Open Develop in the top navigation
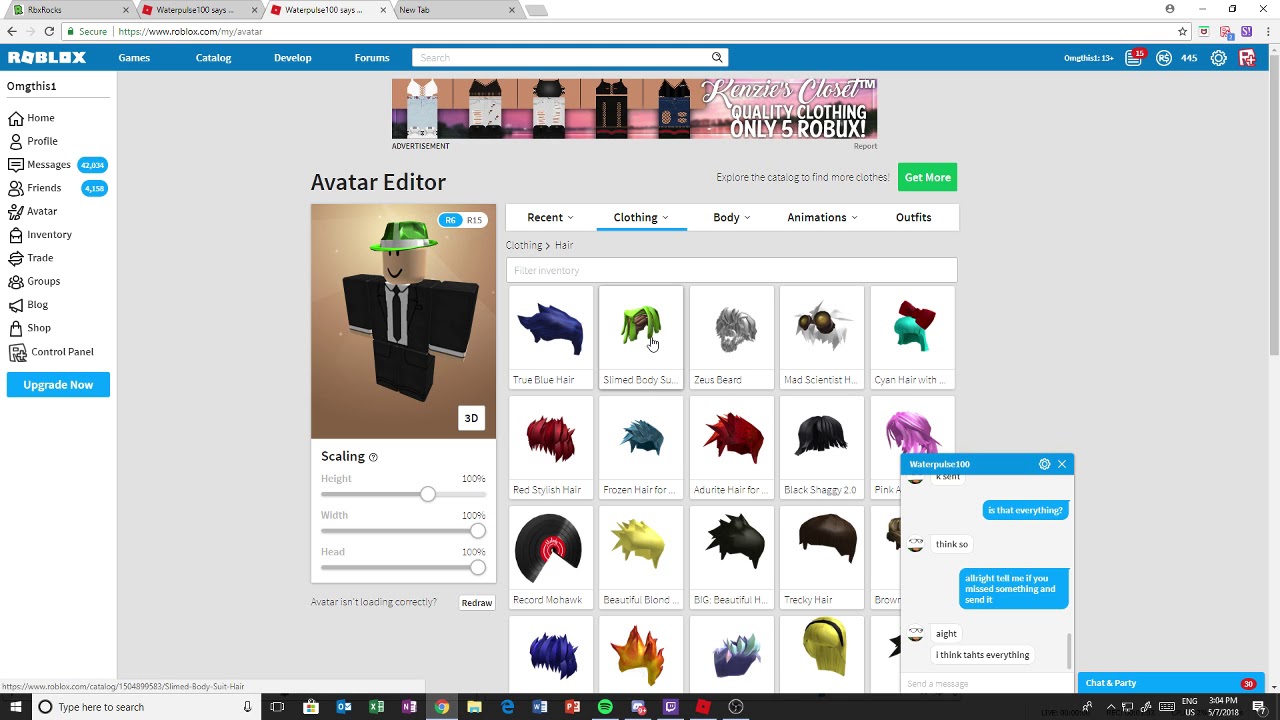The width and height of the screenshot is (1280, 720). point(293,58)
